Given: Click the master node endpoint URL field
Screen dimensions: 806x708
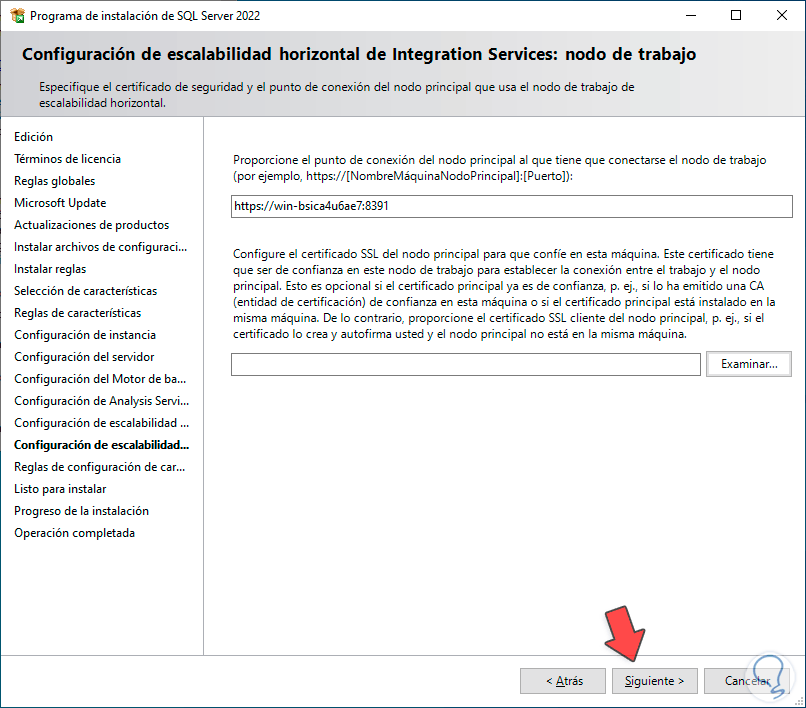Looking at the screenshot, I should coord(511,206).
